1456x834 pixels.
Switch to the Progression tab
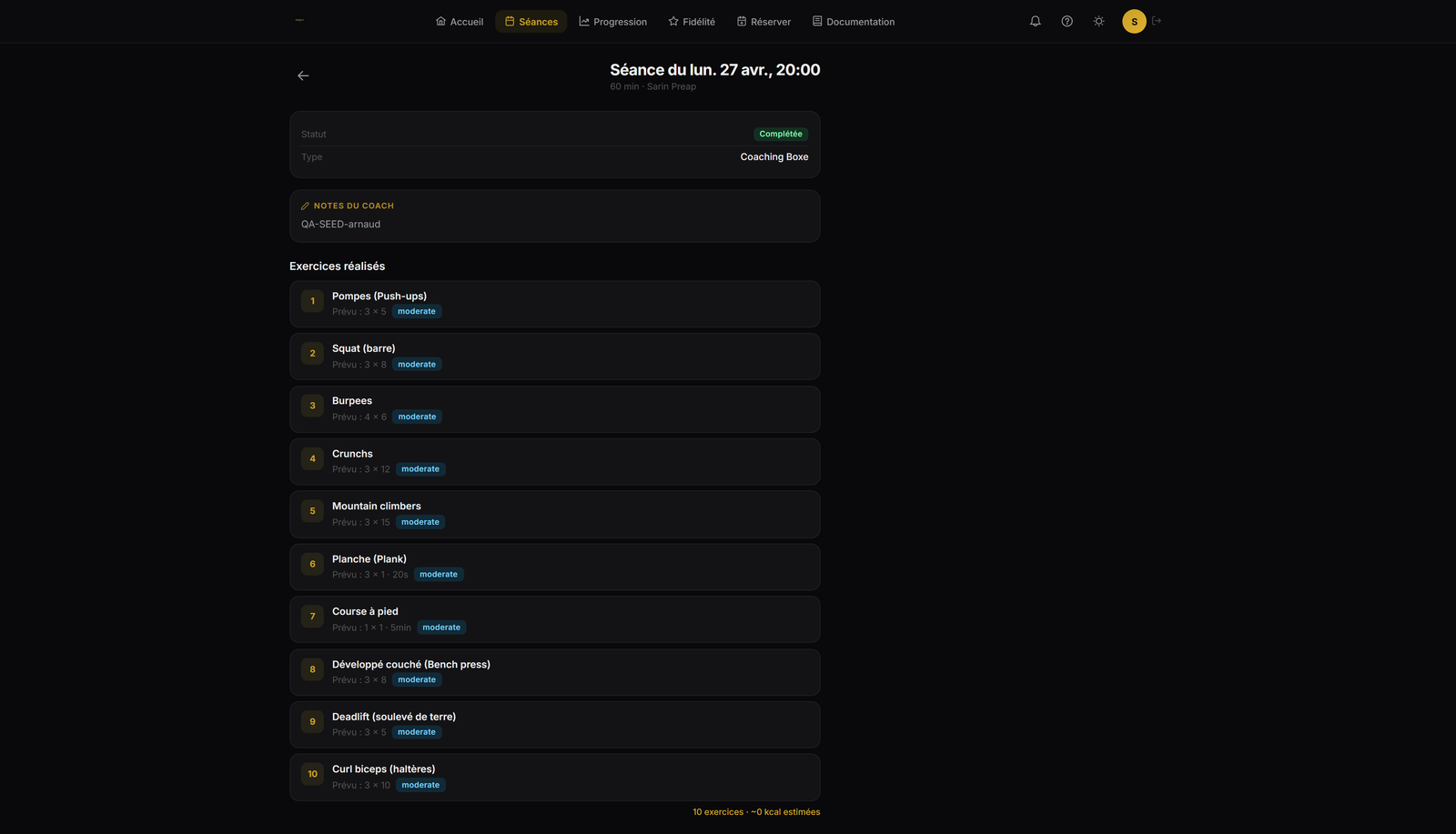613,22
